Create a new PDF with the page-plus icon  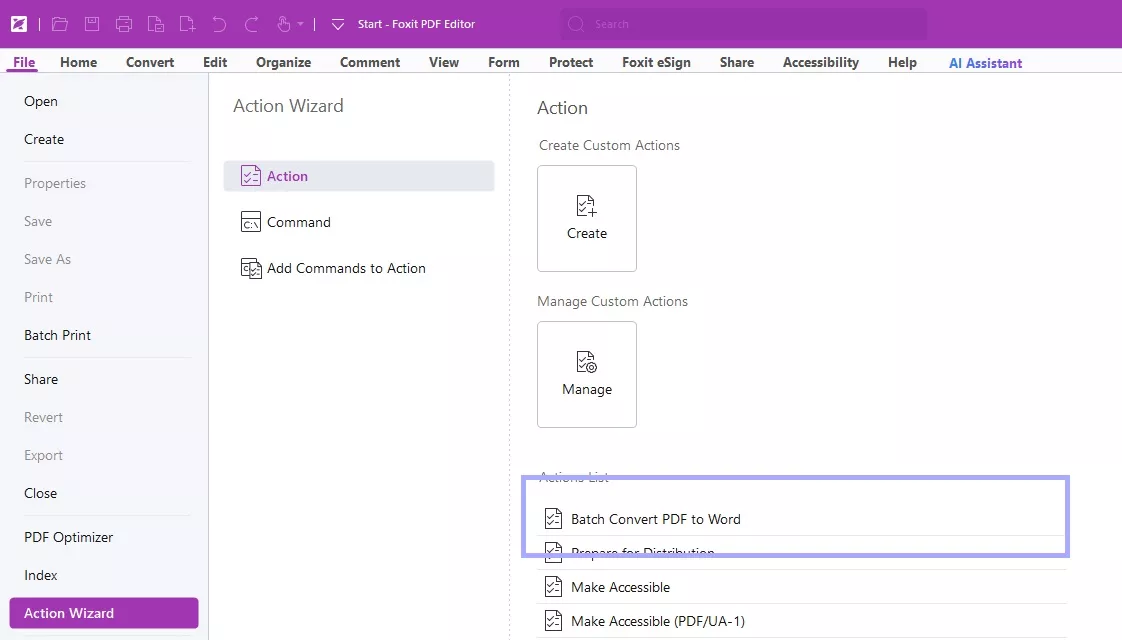[187, 23]
